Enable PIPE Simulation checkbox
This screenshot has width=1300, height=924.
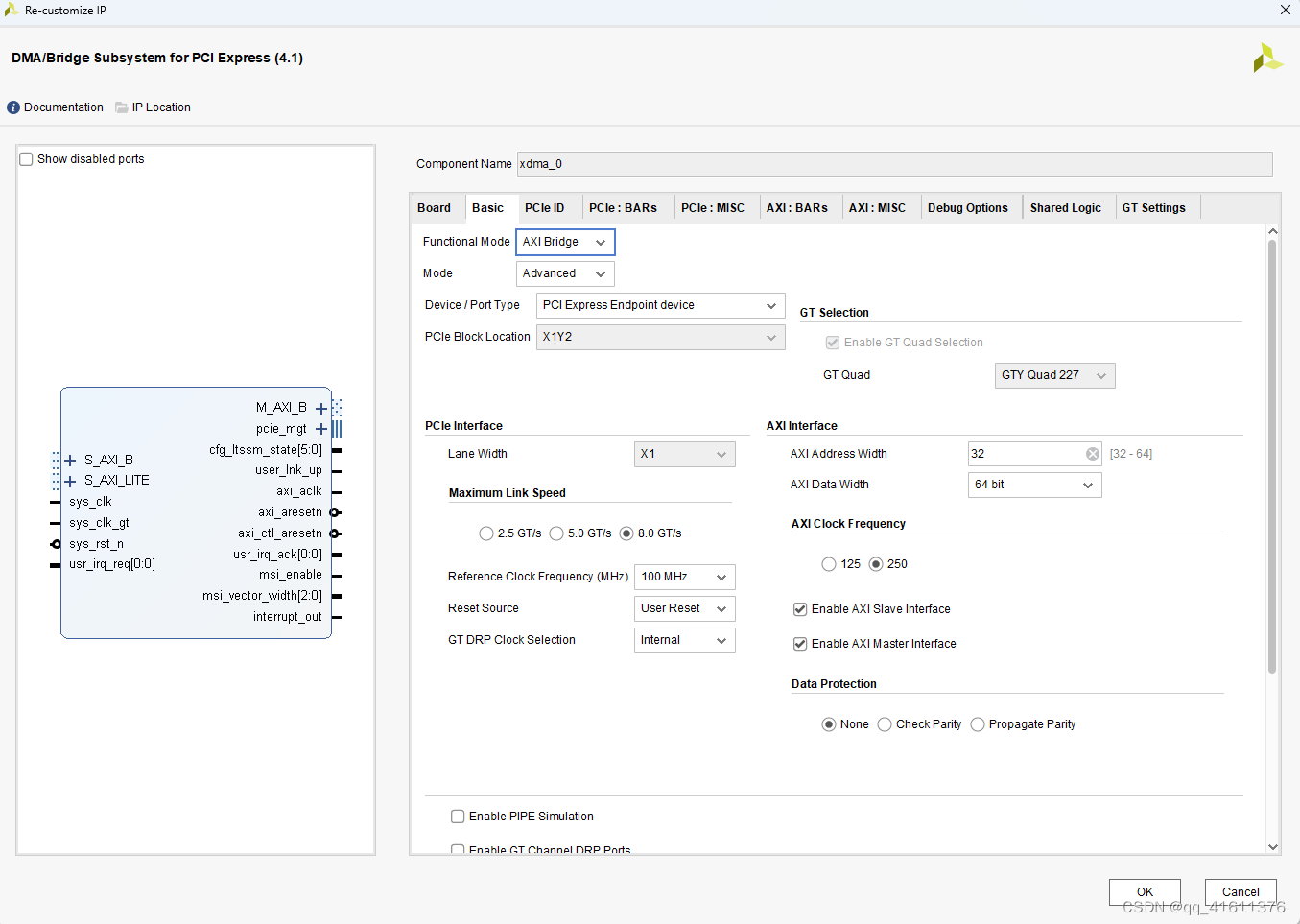tap(458, 817)
